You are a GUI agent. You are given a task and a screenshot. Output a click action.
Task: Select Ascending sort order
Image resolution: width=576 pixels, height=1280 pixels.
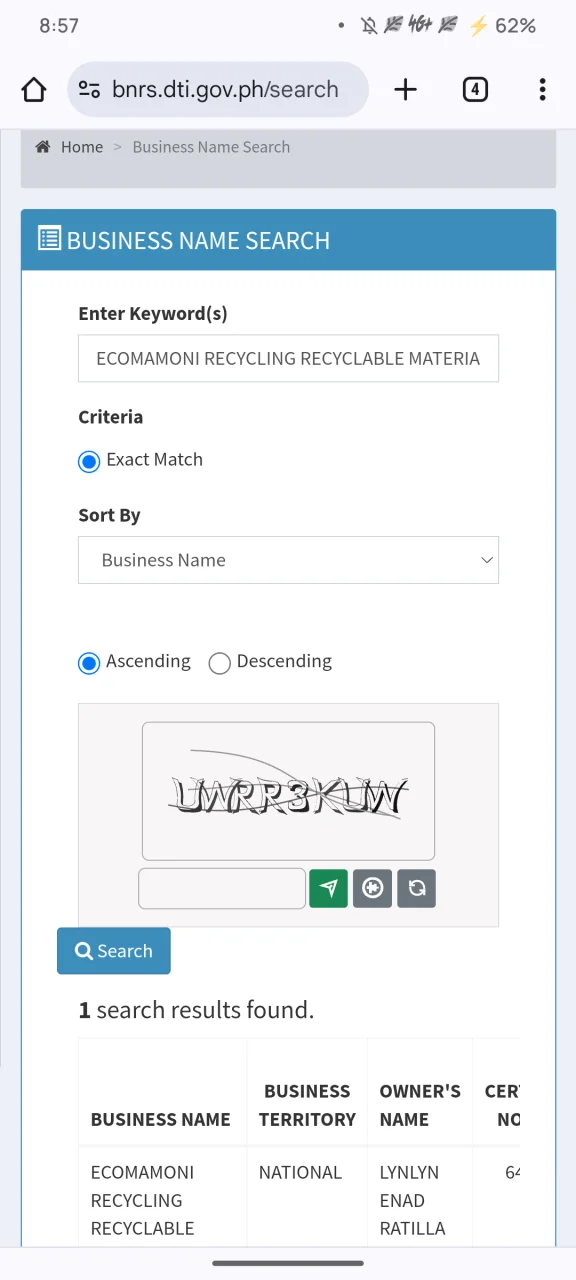click(x=89, y=663)
